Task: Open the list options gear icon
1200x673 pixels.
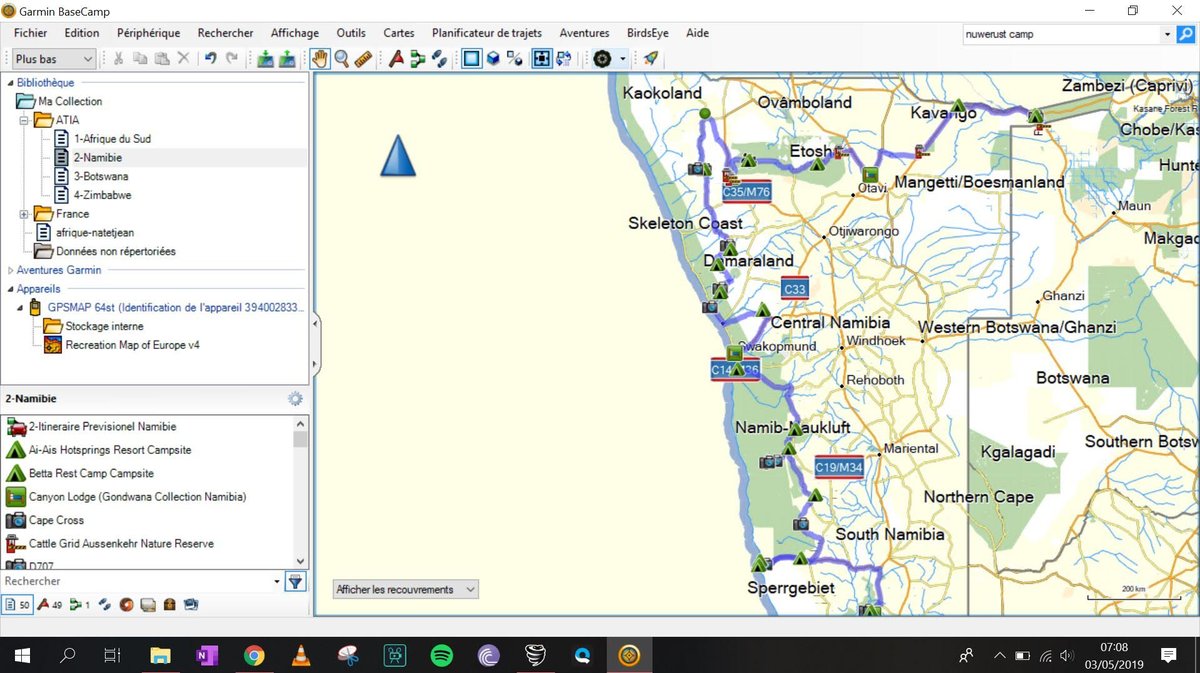Action: point(295,398)
